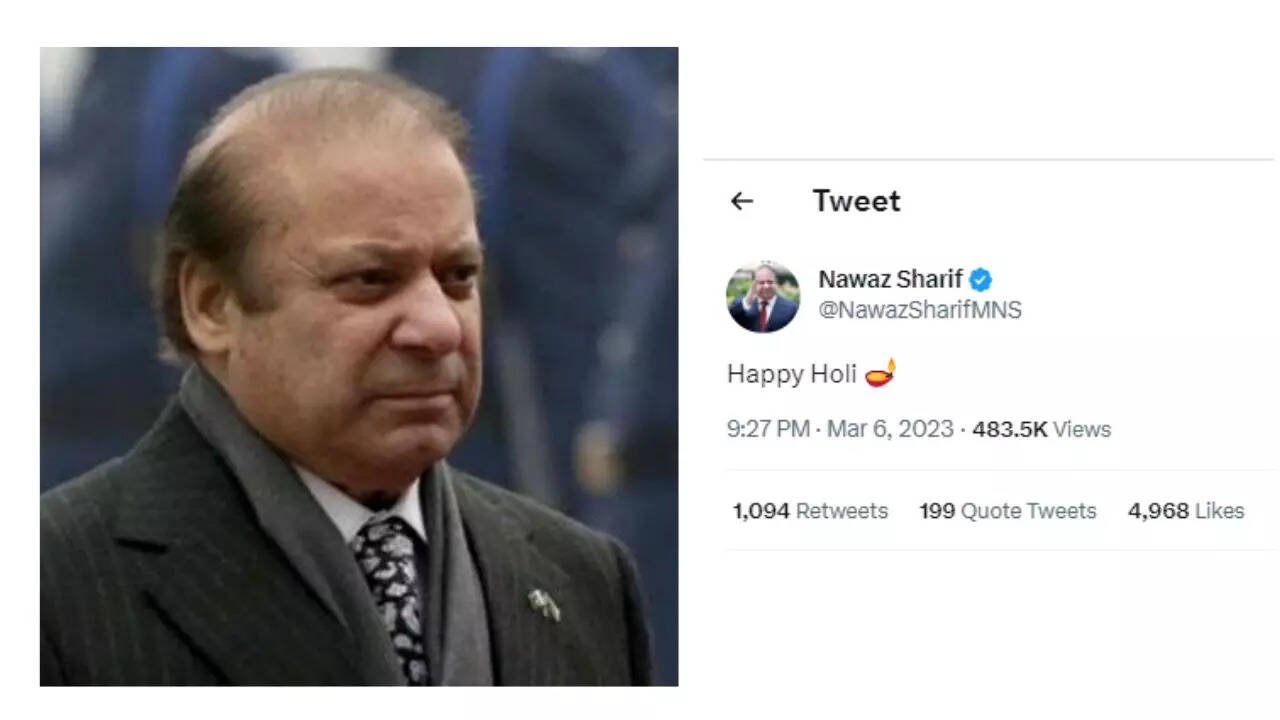Open the Nawaz Sharif display name
Image resolution: width=1280 pixels, height=720 pixels.
[x=890, y=280]
